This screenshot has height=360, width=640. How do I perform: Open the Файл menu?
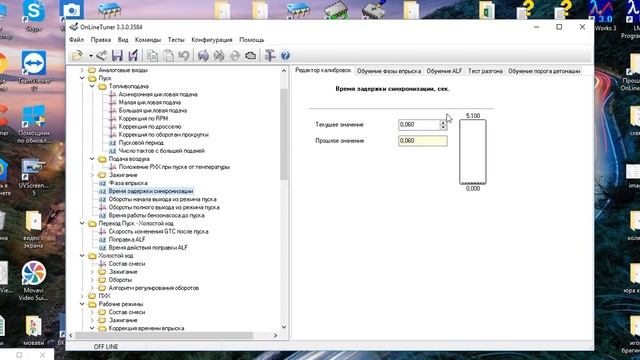click(x=76, y=40)
